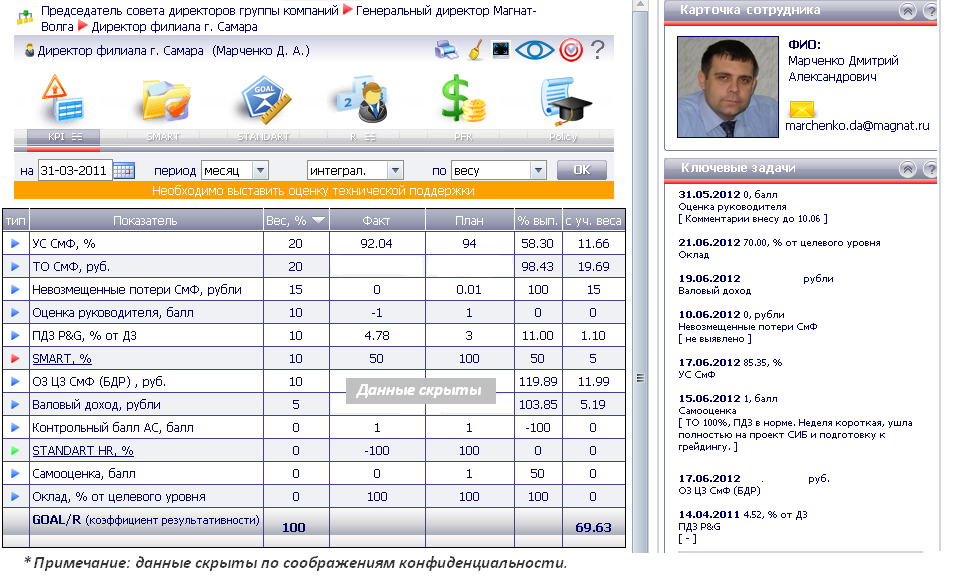Expand the Самооценка, балл row arrow
The width and height of the screenshot is (962, 577).
point(15,473)
